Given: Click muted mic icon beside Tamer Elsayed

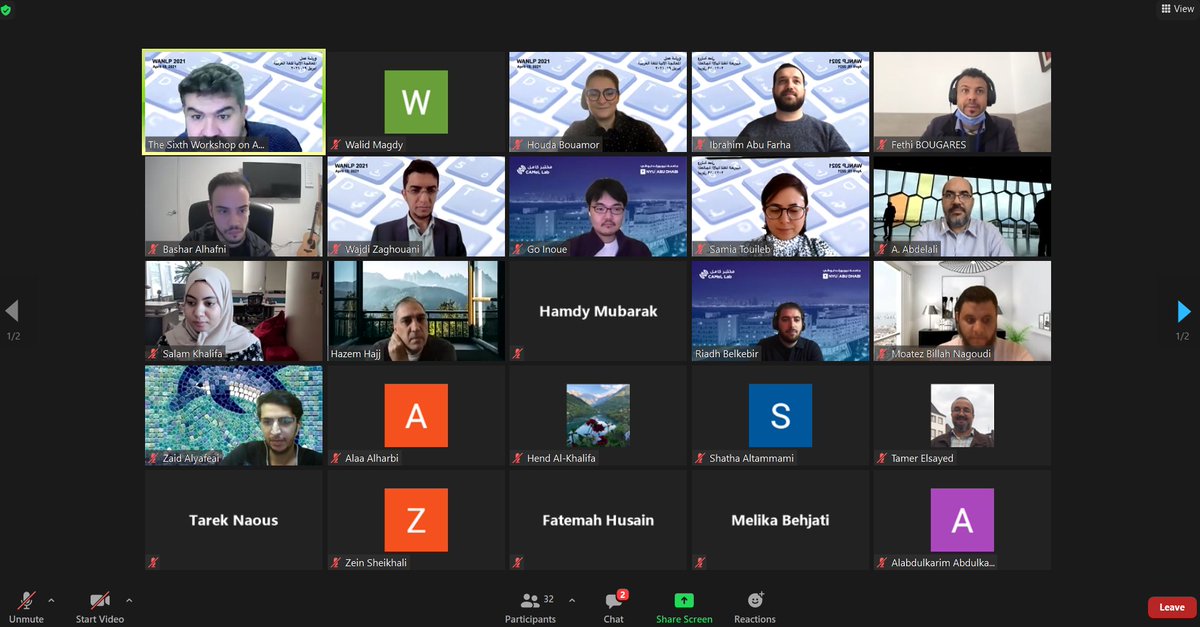Looking at the screenshot, I should coord(882,458).
